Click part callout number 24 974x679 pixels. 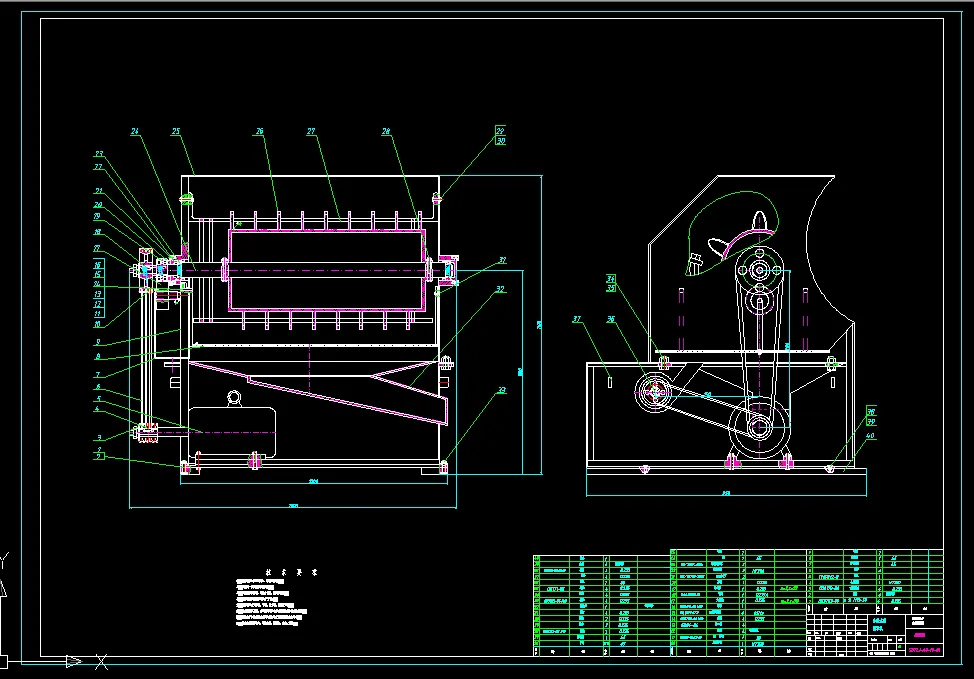point(135,131)
